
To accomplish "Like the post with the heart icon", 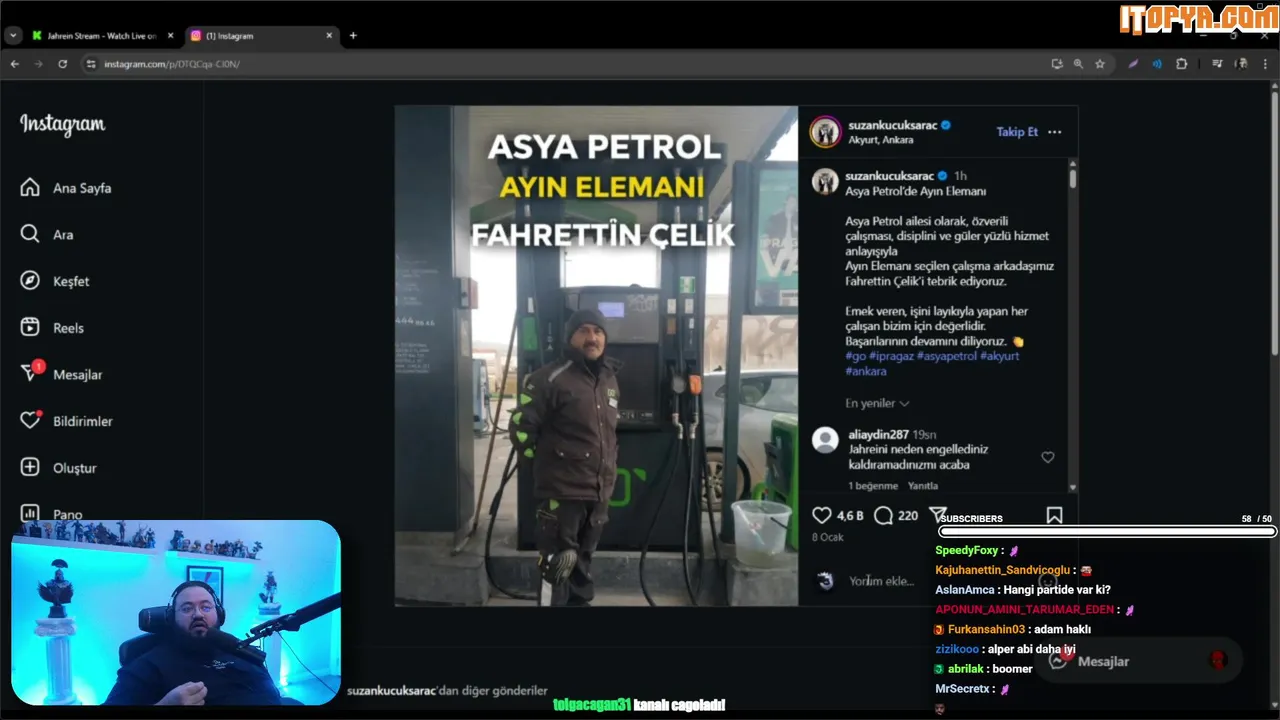I will (821, 515).
